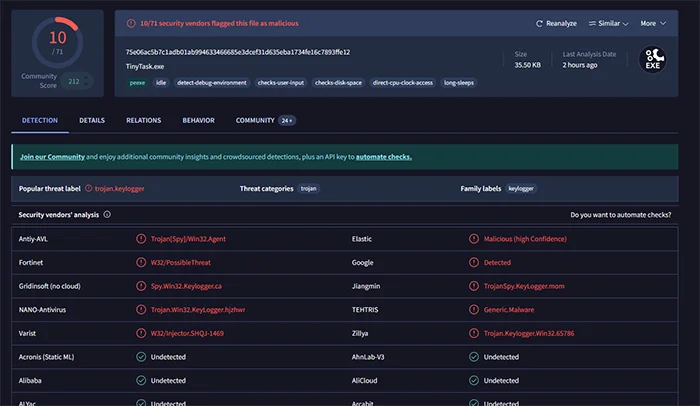Select the detect-debug-environment tag
This screenshot has width=700, height=406.
click(x=212, y=83)
